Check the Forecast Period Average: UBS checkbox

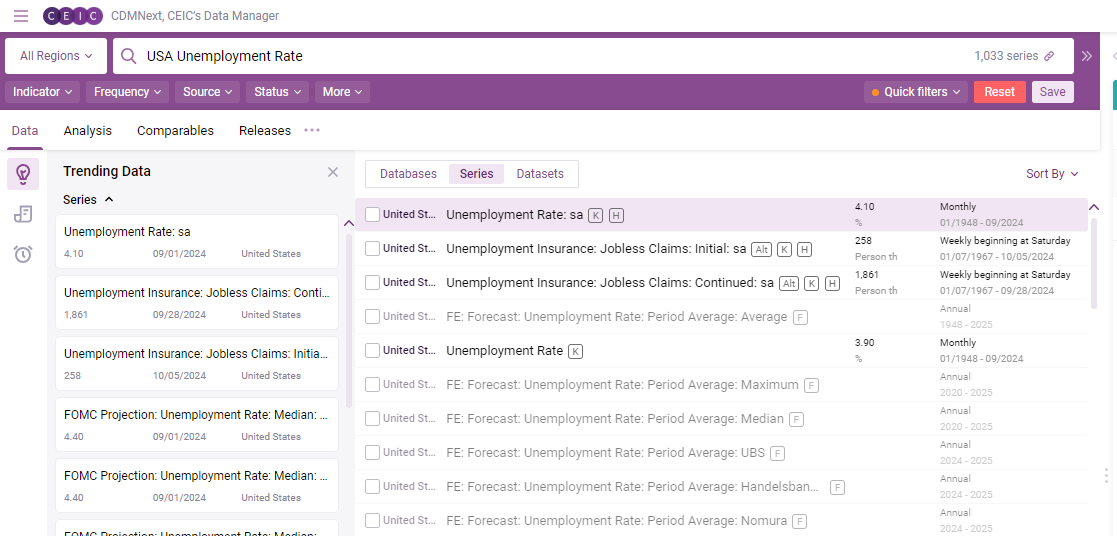[x=373, y=453]
